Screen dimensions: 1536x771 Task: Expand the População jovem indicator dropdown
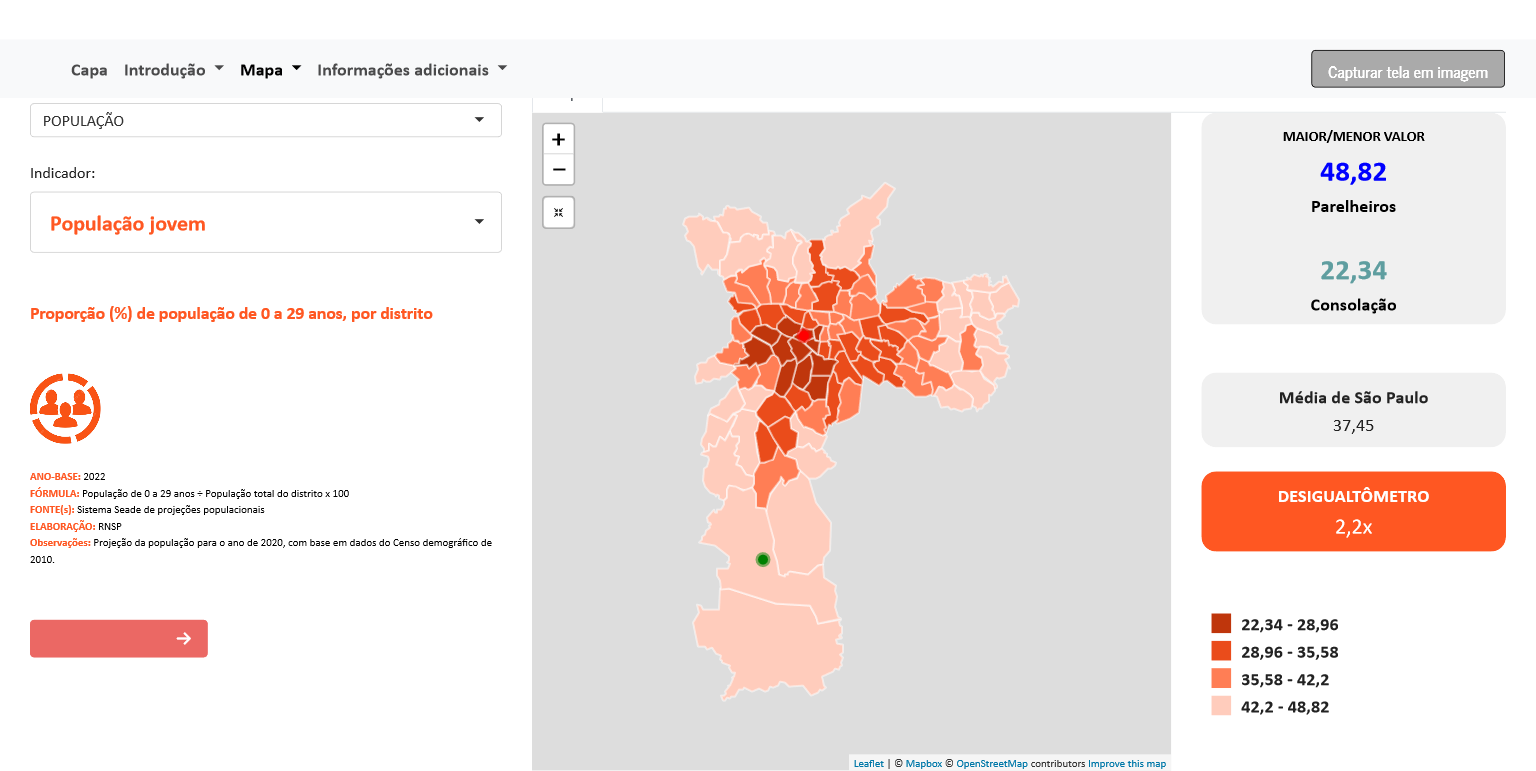[x=265, y=222]
